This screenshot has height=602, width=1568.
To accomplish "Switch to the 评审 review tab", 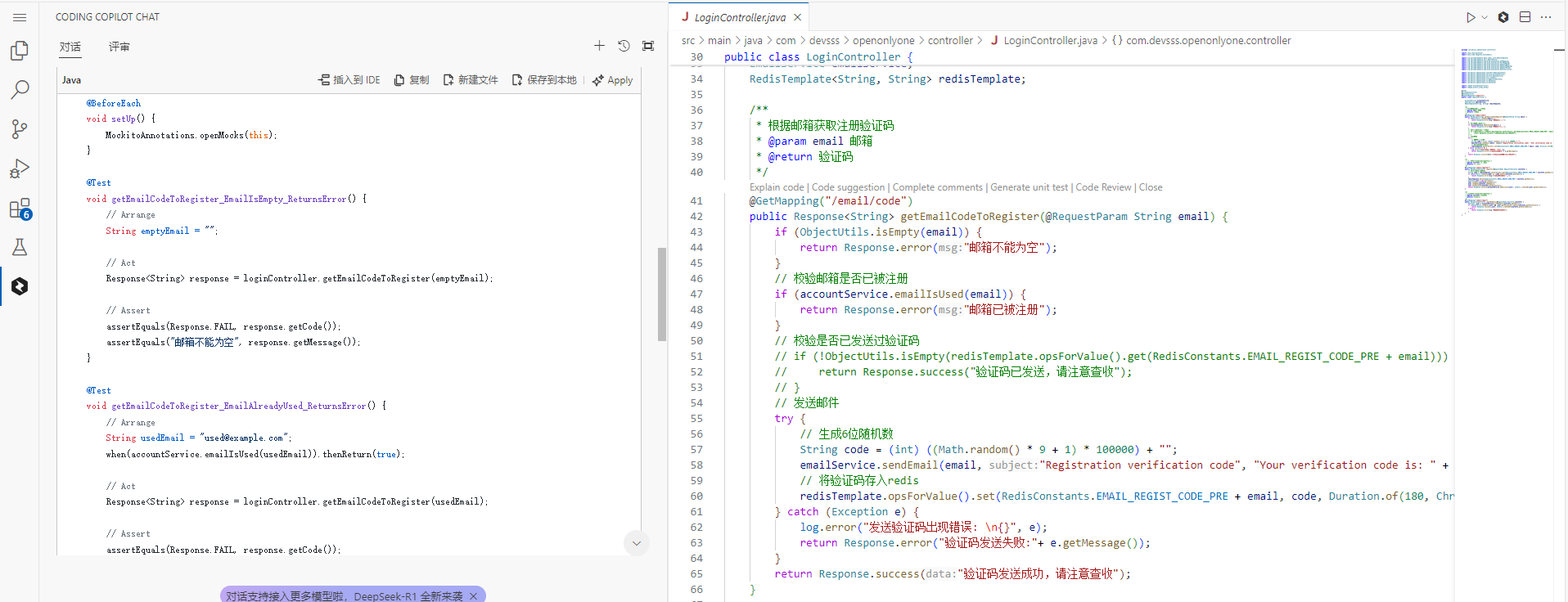I will pos(119,47).
